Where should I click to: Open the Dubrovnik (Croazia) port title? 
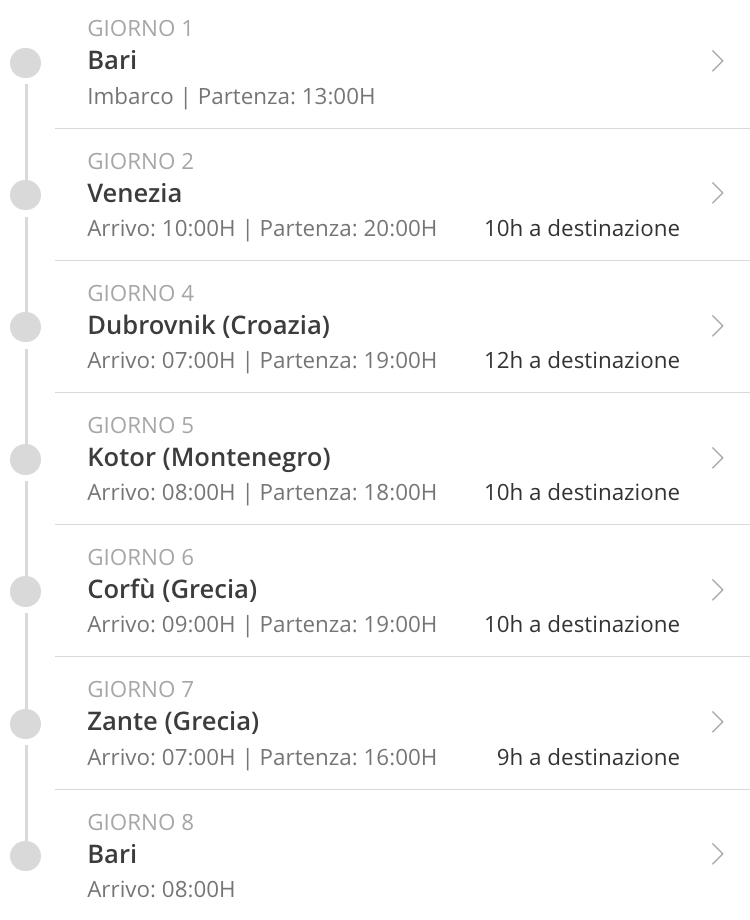(x=209, y=326)
